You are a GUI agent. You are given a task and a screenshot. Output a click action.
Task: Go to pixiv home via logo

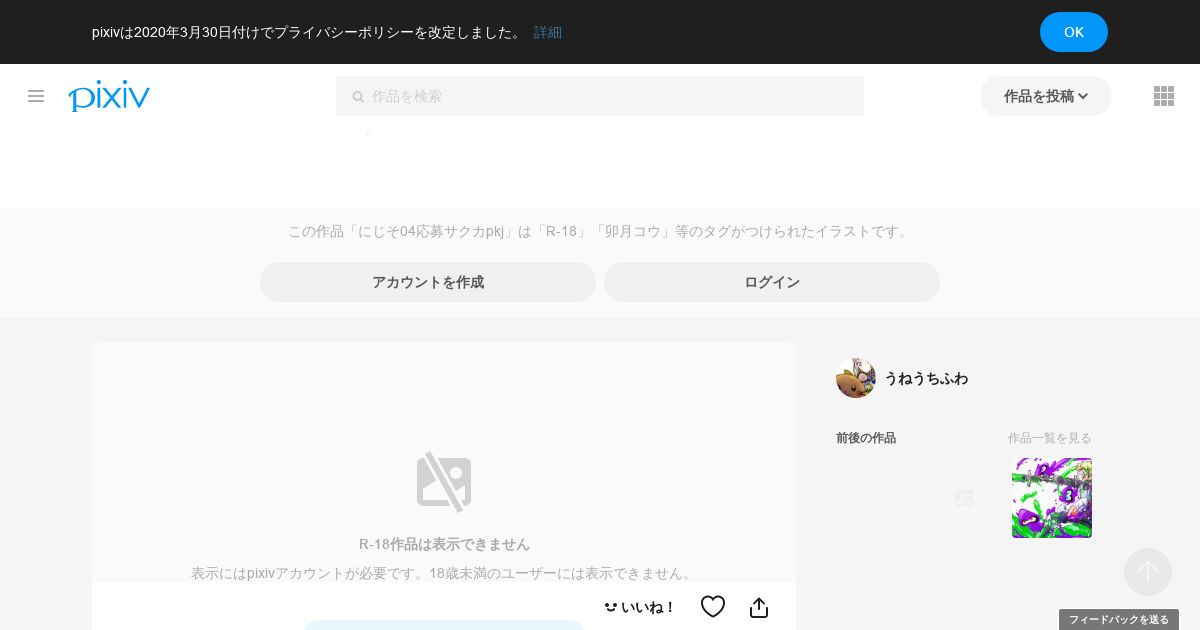[109, 96]
